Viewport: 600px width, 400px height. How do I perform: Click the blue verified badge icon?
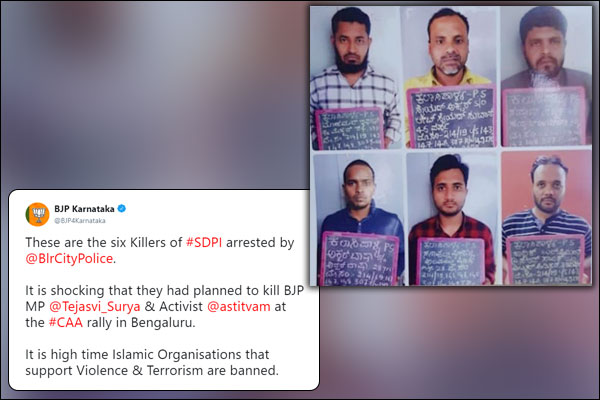122,209
